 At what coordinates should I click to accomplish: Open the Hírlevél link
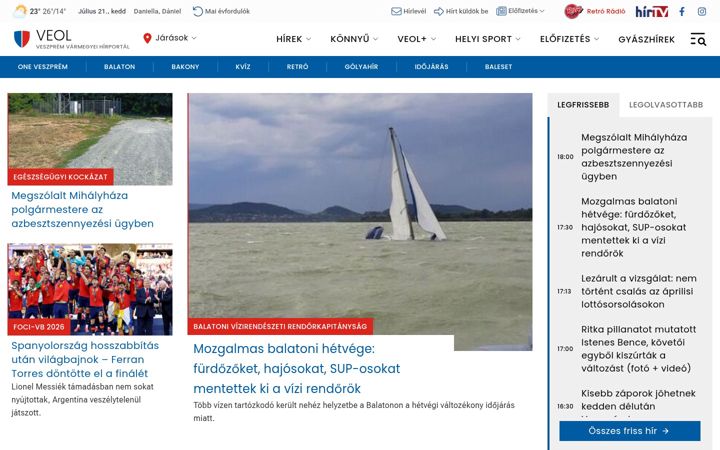(x=415, y=11)
